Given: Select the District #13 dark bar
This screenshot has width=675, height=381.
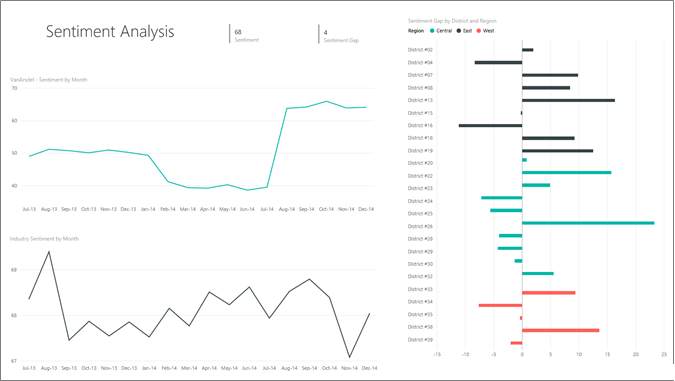Looking at the screenshot, I should [568, 100].
